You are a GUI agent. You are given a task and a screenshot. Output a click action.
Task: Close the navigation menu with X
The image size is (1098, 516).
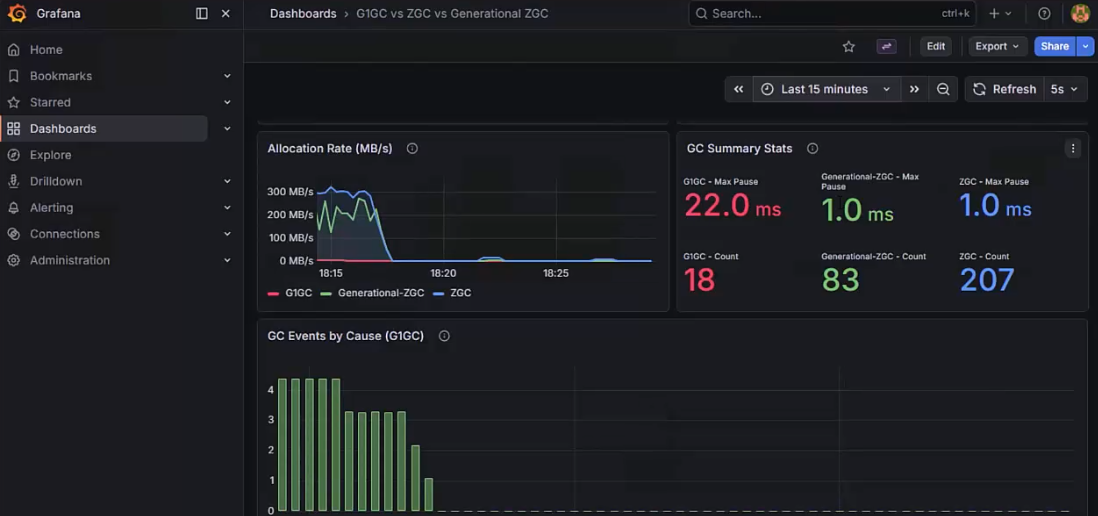(x=225, y=13)
